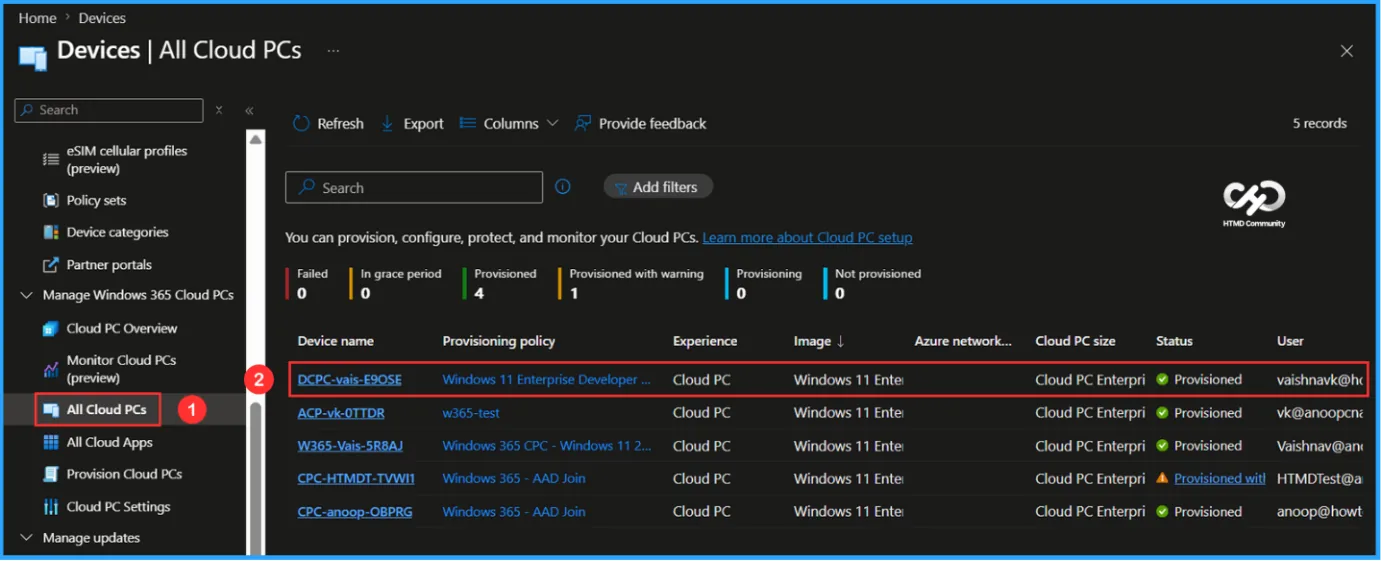
Task: Click the sidebar scrollbar up arrow
Action: click(x=256, y=141)
